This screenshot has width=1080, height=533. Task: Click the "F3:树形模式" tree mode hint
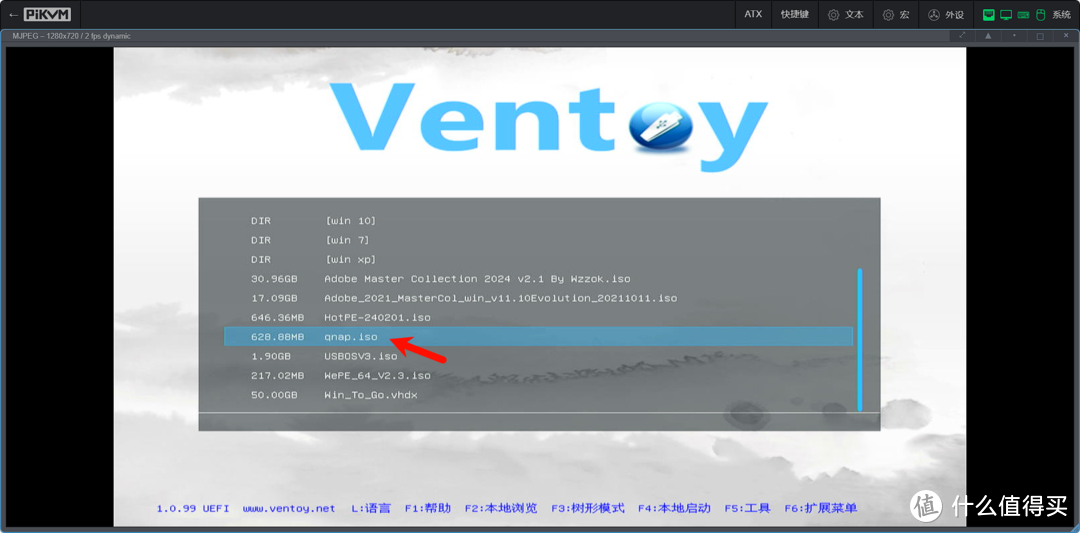(x=588, y=508)
